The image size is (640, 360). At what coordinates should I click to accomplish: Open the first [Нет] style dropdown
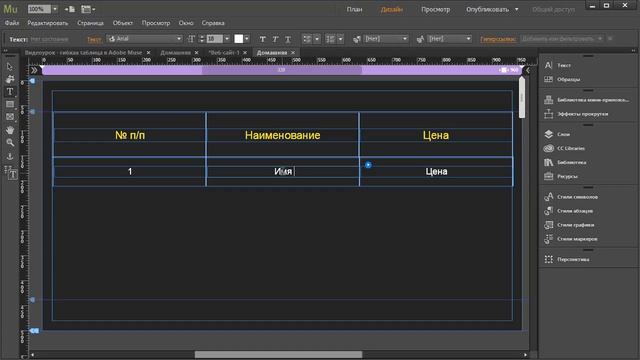coord(386,39)
